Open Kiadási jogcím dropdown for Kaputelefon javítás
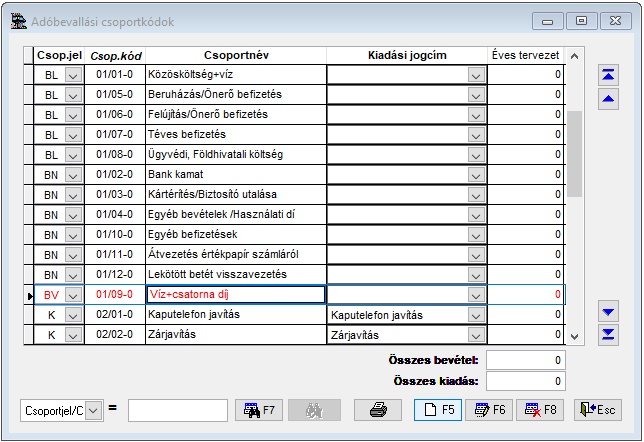This screenshot has height=442, width=644. (x=475, y=315)
